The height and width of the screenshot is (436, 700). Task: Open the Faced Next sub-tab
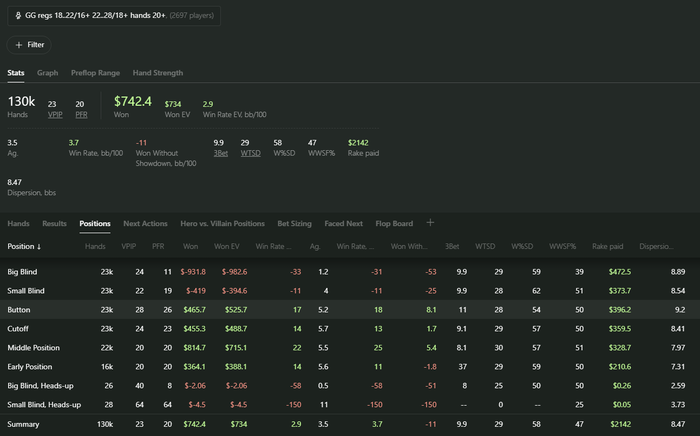pyautogui.click(x=343, y=224)
